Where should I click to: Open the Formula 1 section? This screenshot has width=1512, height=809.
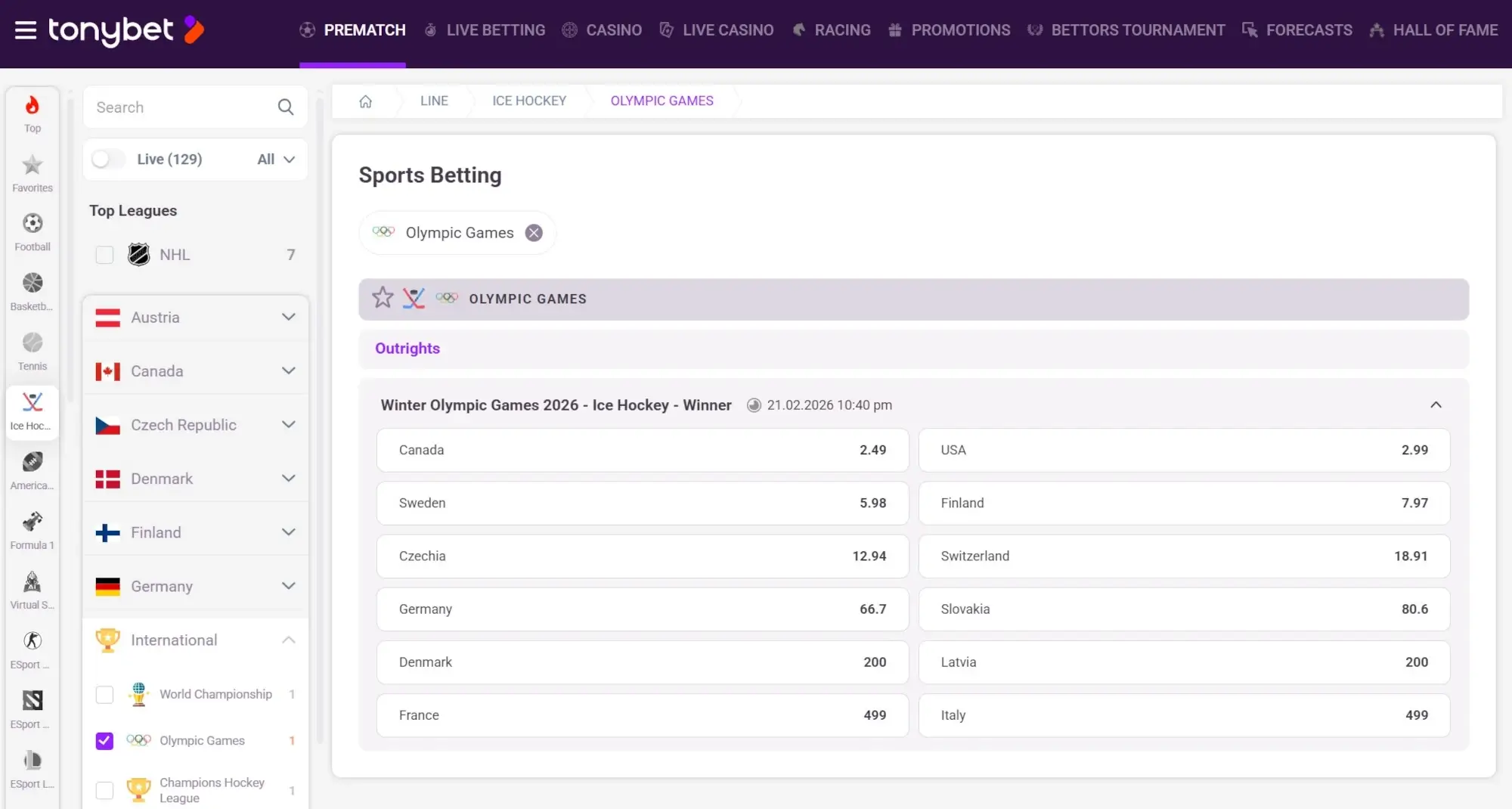32,527
